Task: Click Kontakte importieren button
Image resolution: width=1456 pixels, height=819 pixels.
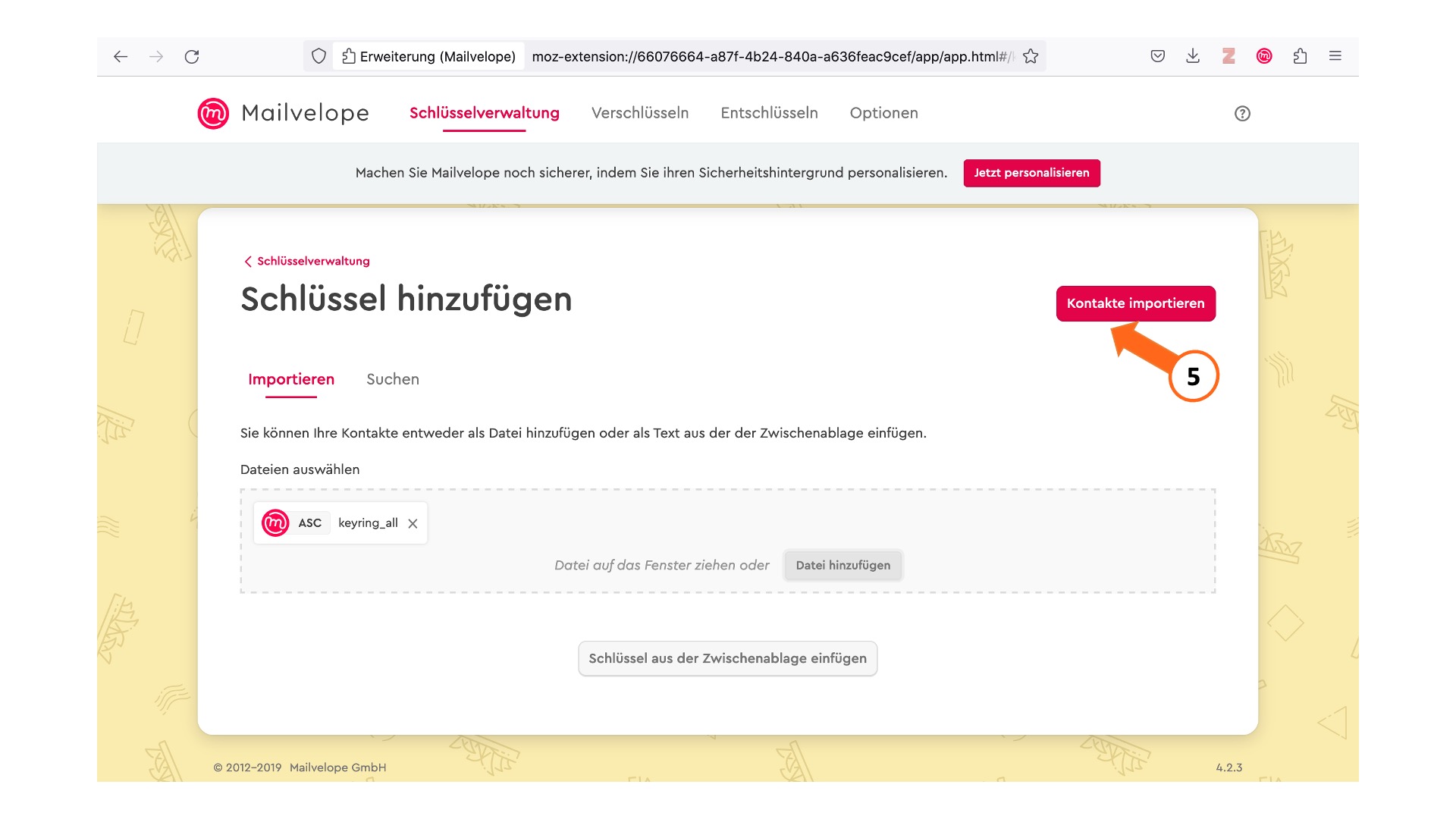Action: point(1135,303)
